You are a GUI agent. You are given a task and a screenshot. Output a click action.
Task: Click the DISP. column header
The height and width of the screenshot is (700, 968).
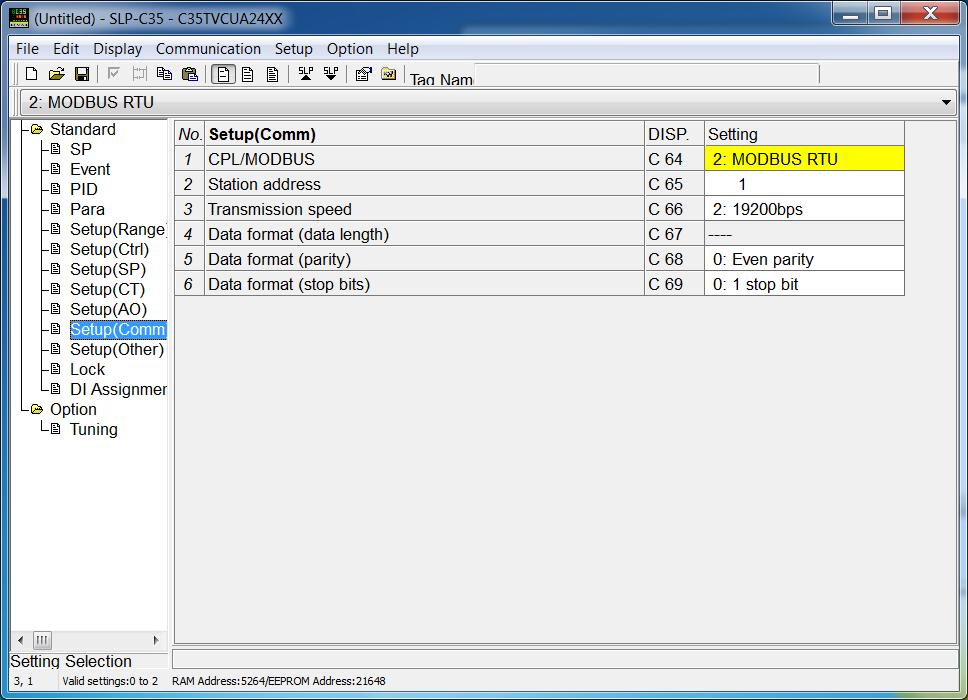pyautogui.click(x=674, y=134)
